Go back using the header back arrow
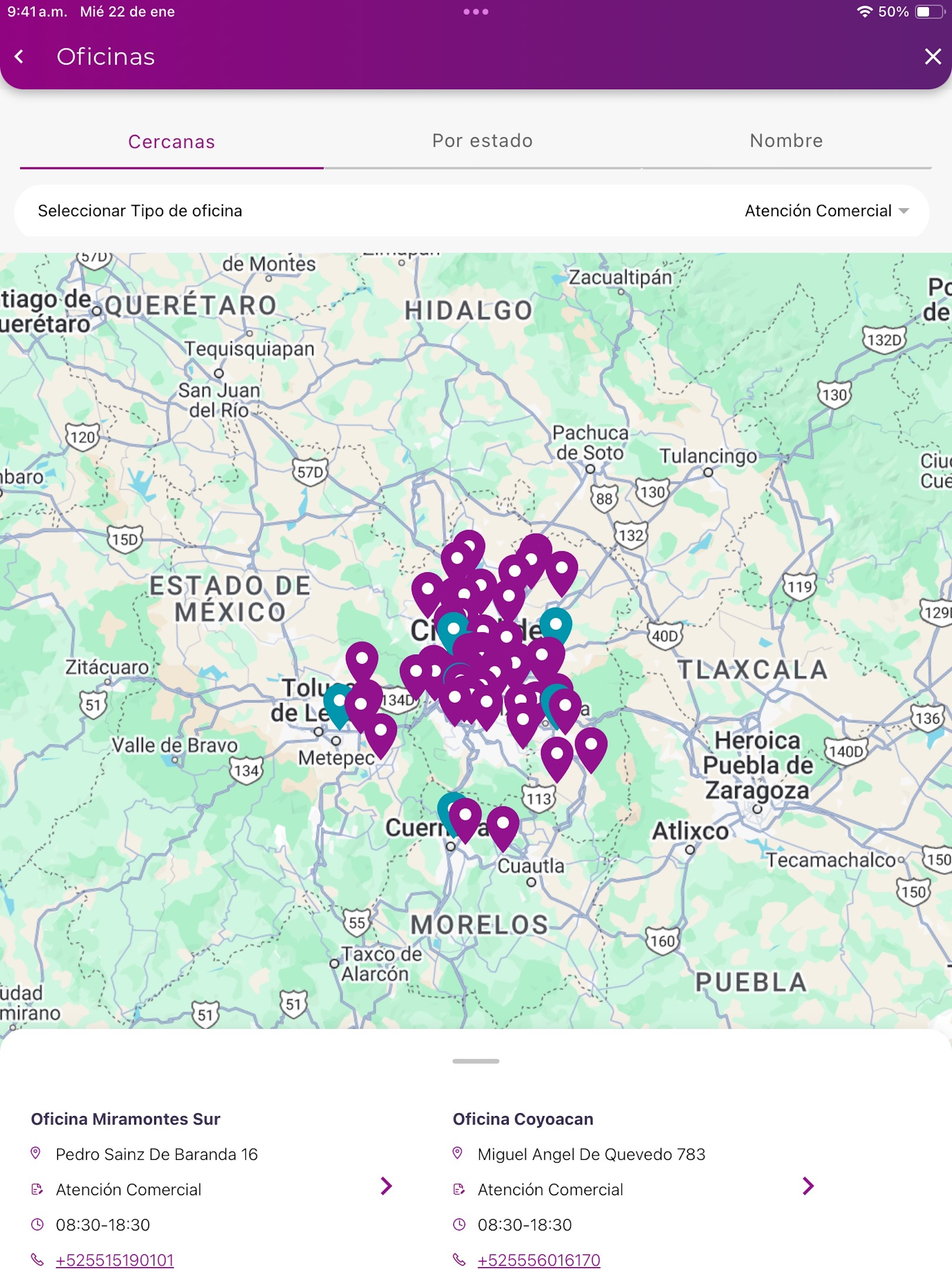Screen dimensions: 952x1270 point(19,56)
